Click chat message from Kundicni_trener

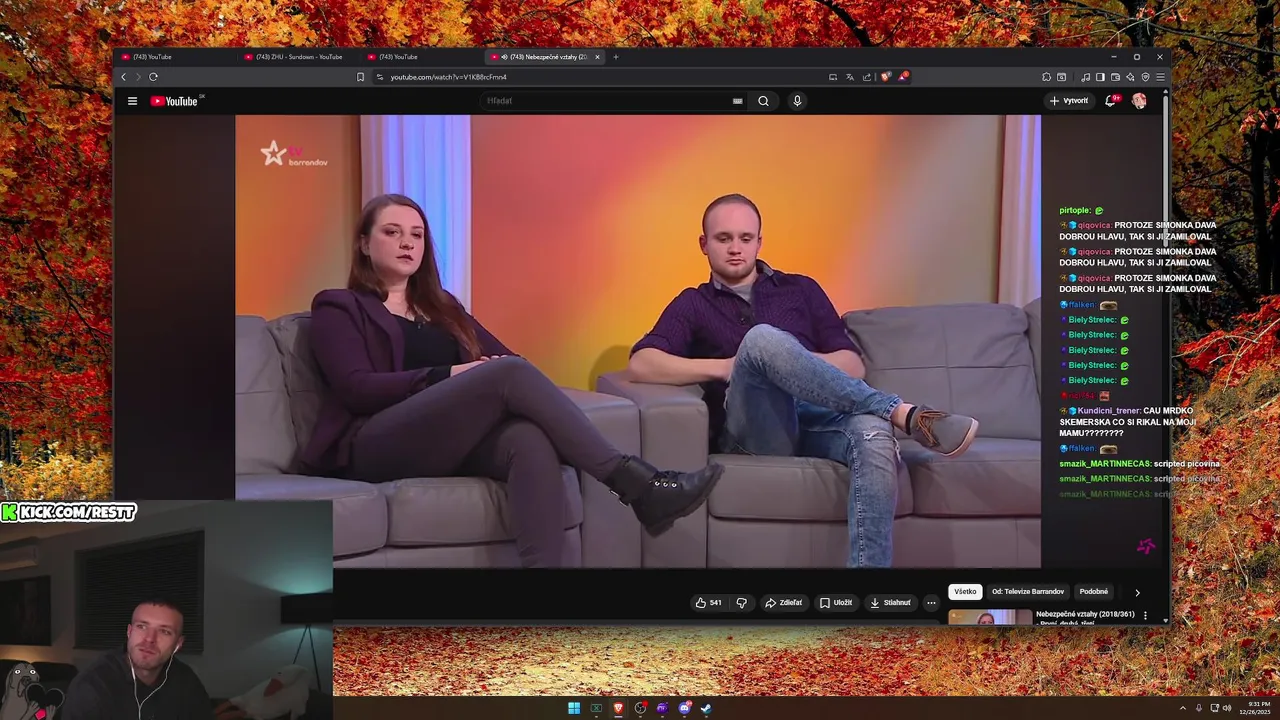click(1128, 422)
